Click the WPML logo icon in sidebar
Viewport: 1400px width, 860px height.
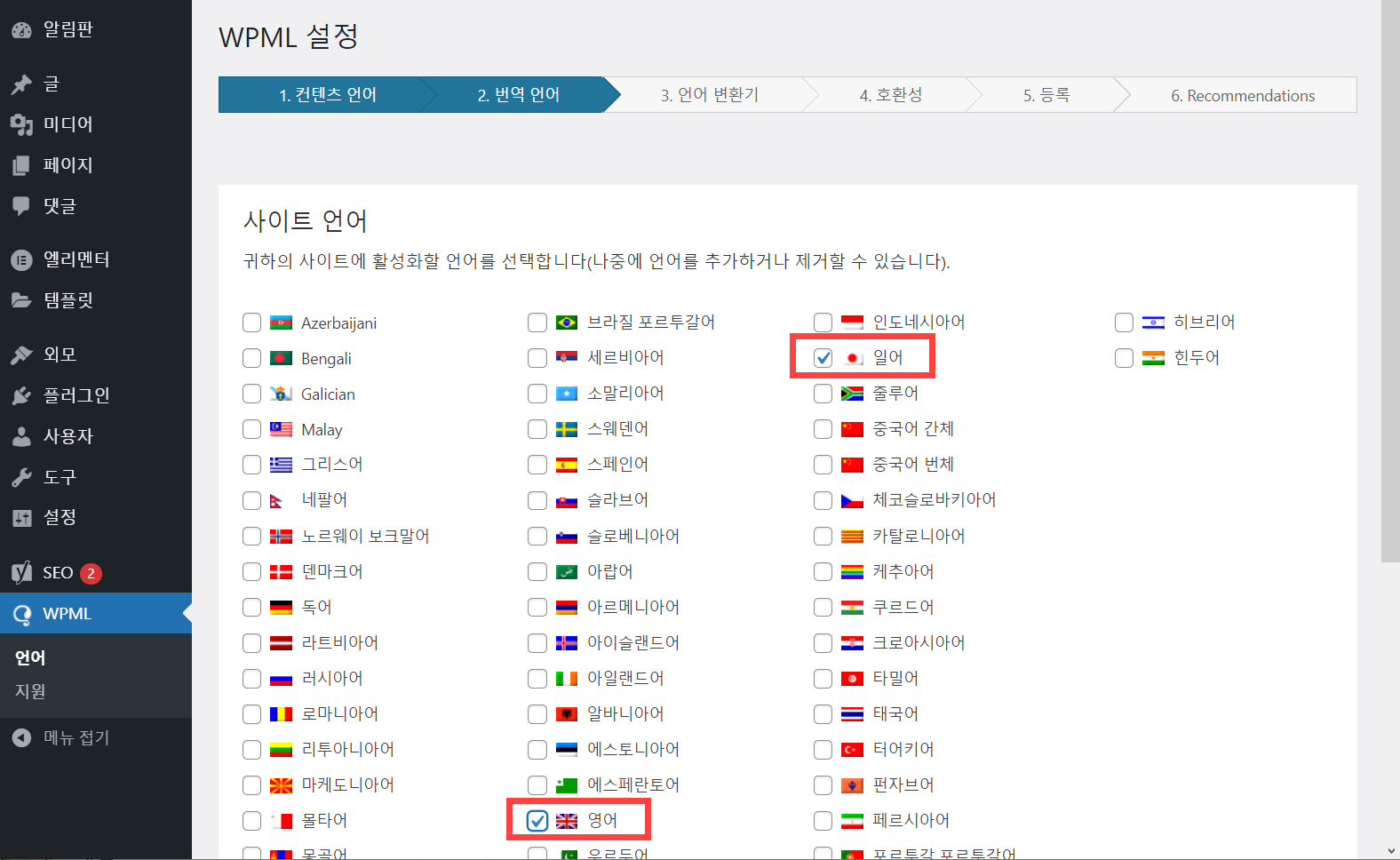[21, 614]
